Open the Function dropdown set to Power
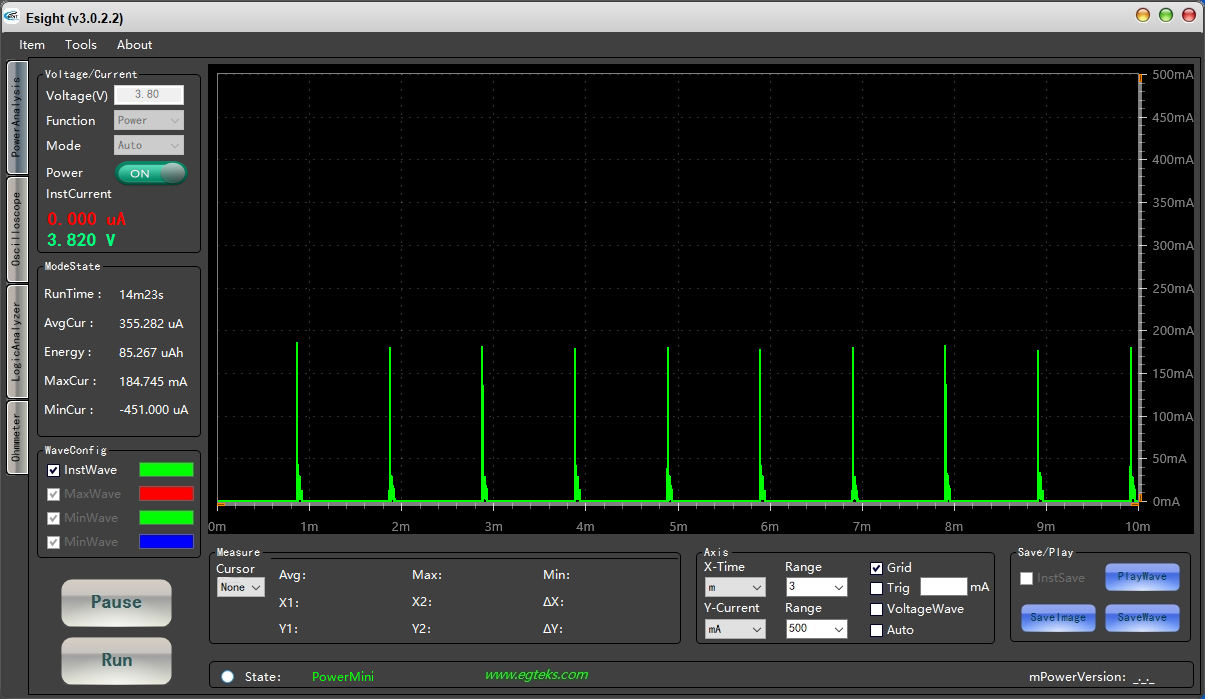This screenshot has height=699, width=1205. [x=149, y=120]
